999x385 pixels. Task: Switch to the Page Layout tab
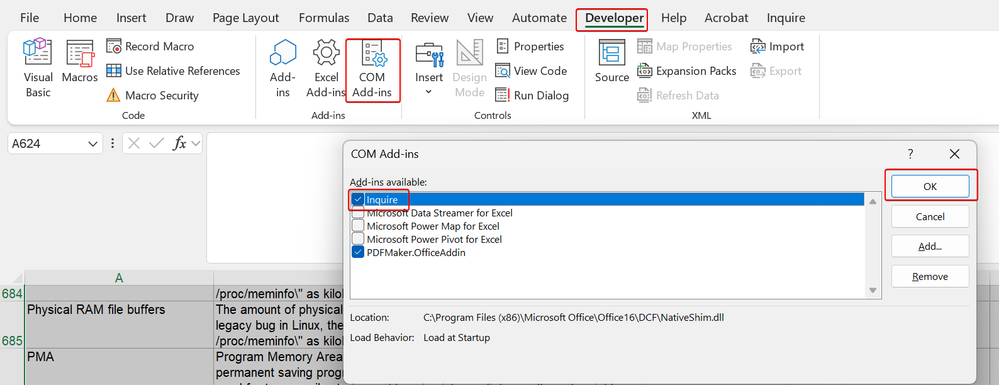point(246,18)
